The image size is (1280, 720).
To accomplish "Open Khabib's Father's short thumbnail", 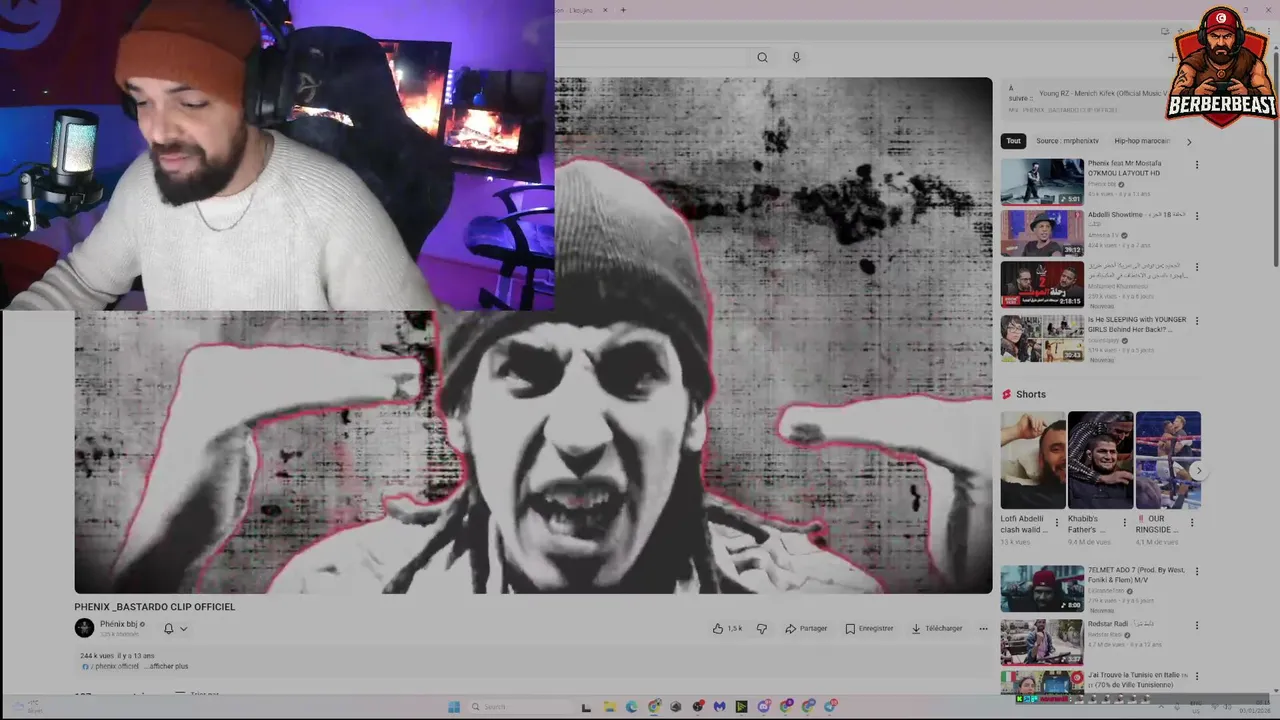I will 1100,460.
